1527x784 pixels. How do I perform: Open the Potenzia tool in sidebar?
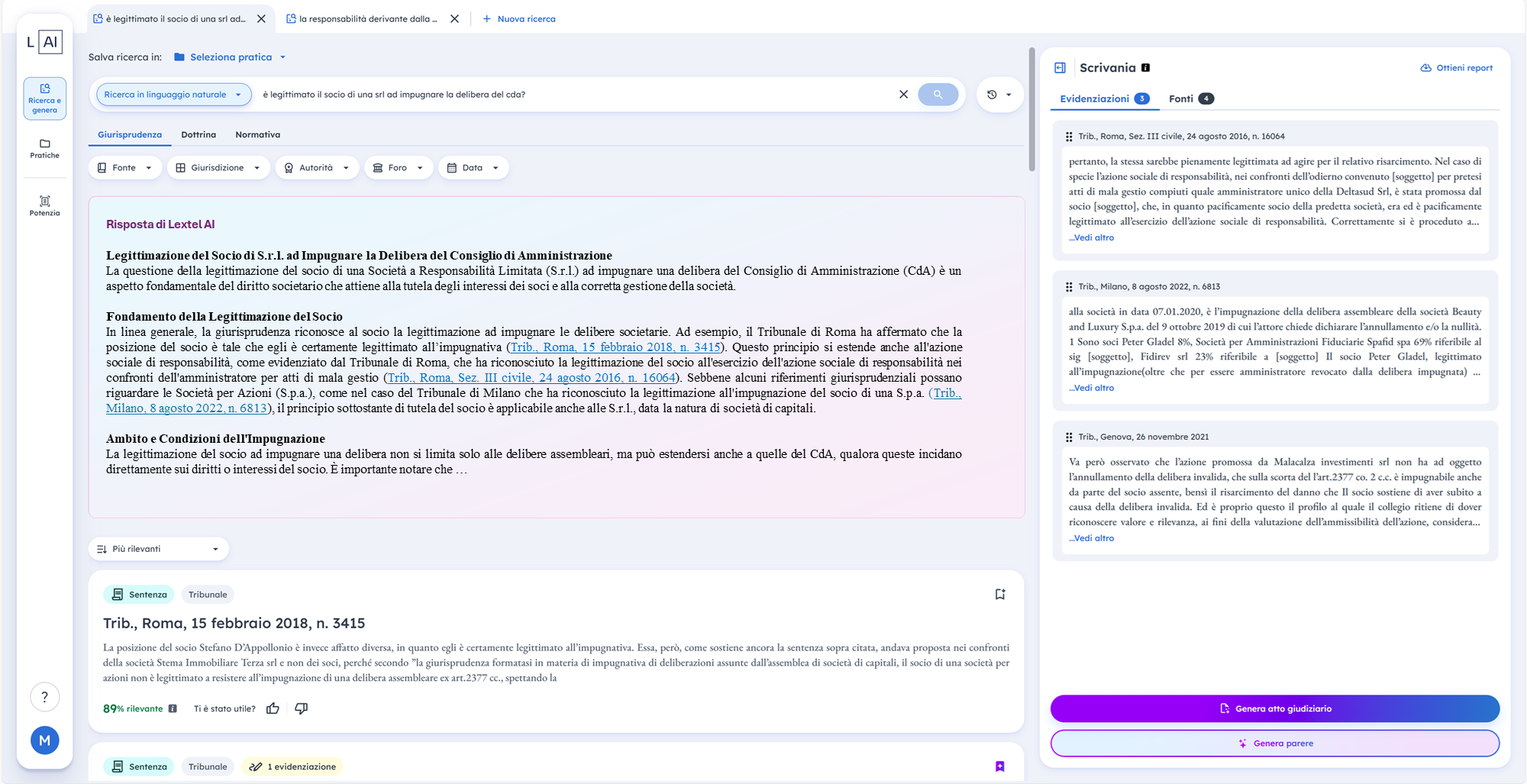click(44, 205)
